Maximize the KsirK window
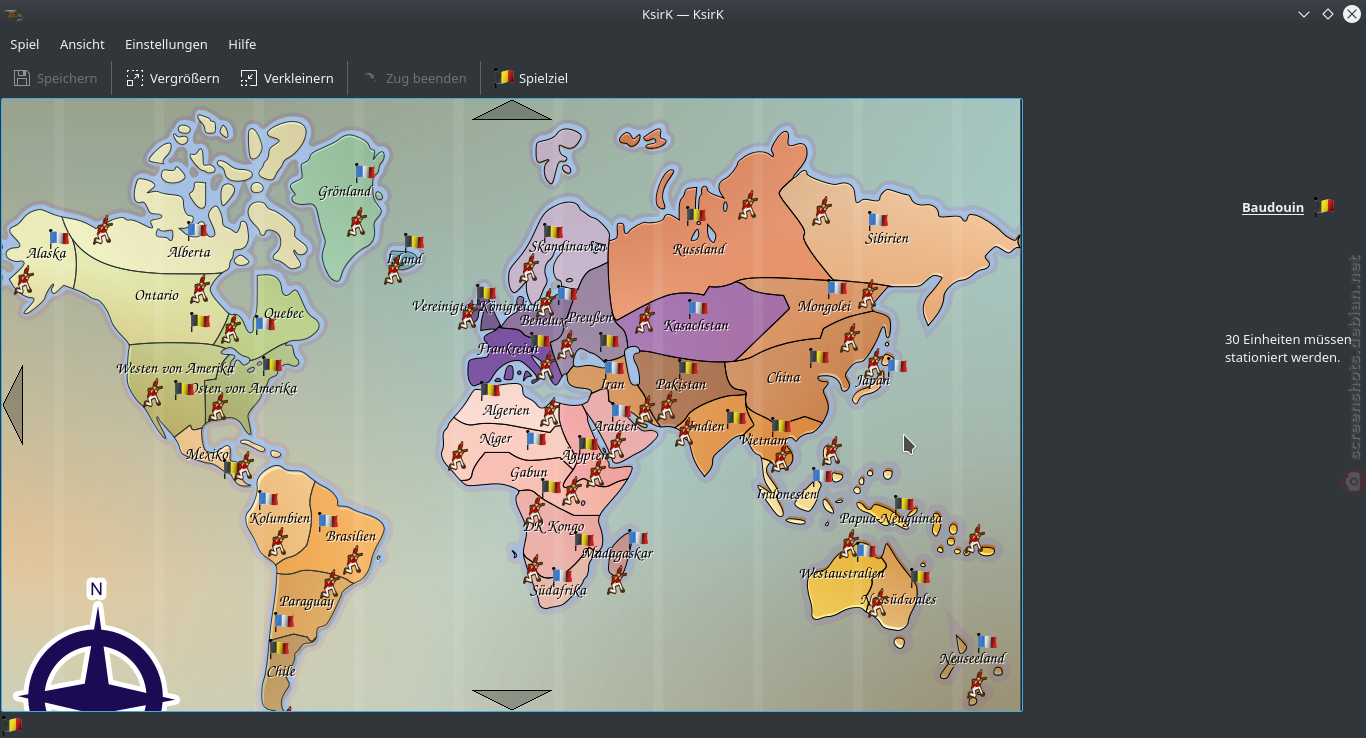Image resolution: width=1366 pixels, height=738 pixels. click(x=1328, y=14)
